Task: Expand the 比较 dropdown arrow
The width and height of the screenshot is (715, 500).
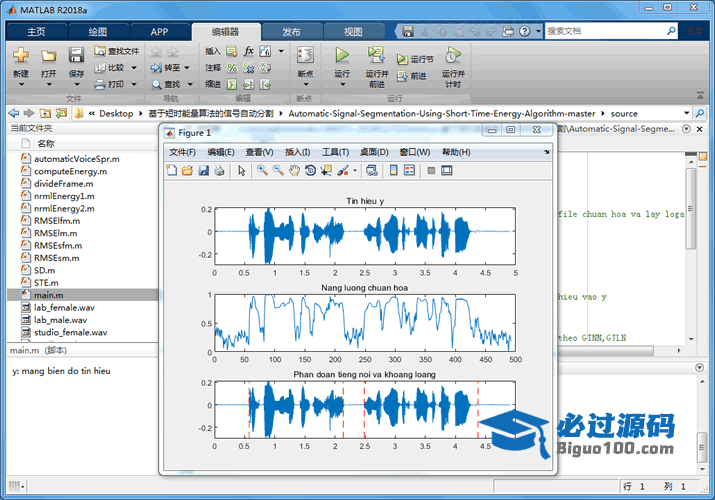Action: [134, 68]
